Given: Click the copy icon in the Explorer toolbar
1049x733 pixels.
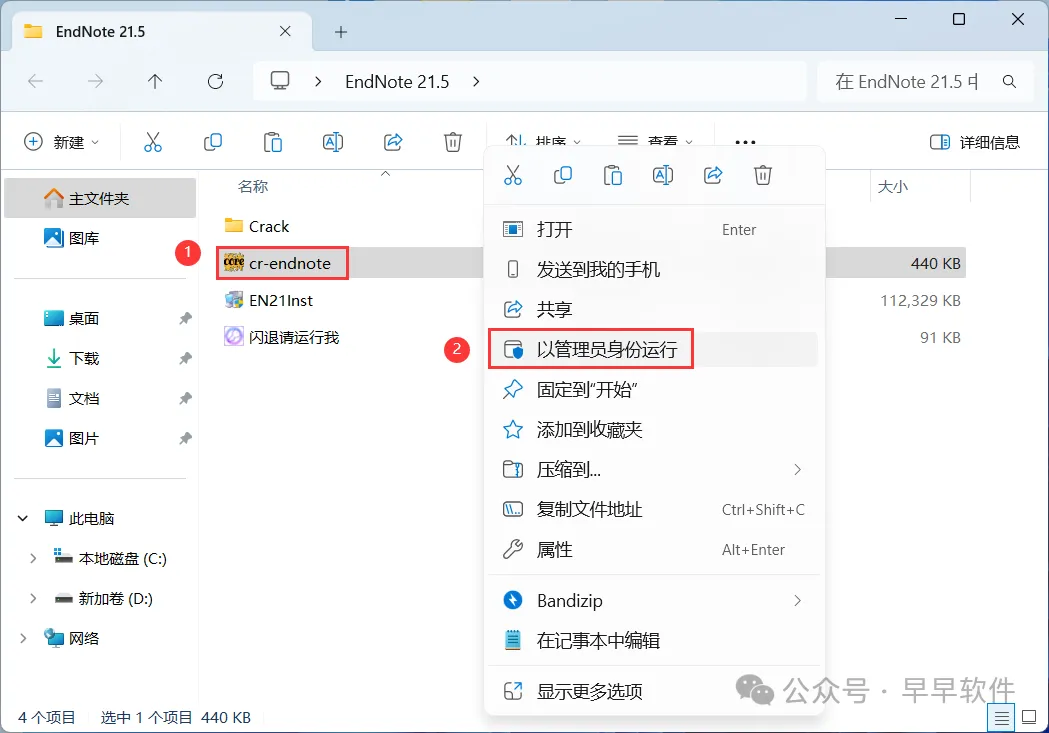Looking at the screenshot, I should pos(213,142).
